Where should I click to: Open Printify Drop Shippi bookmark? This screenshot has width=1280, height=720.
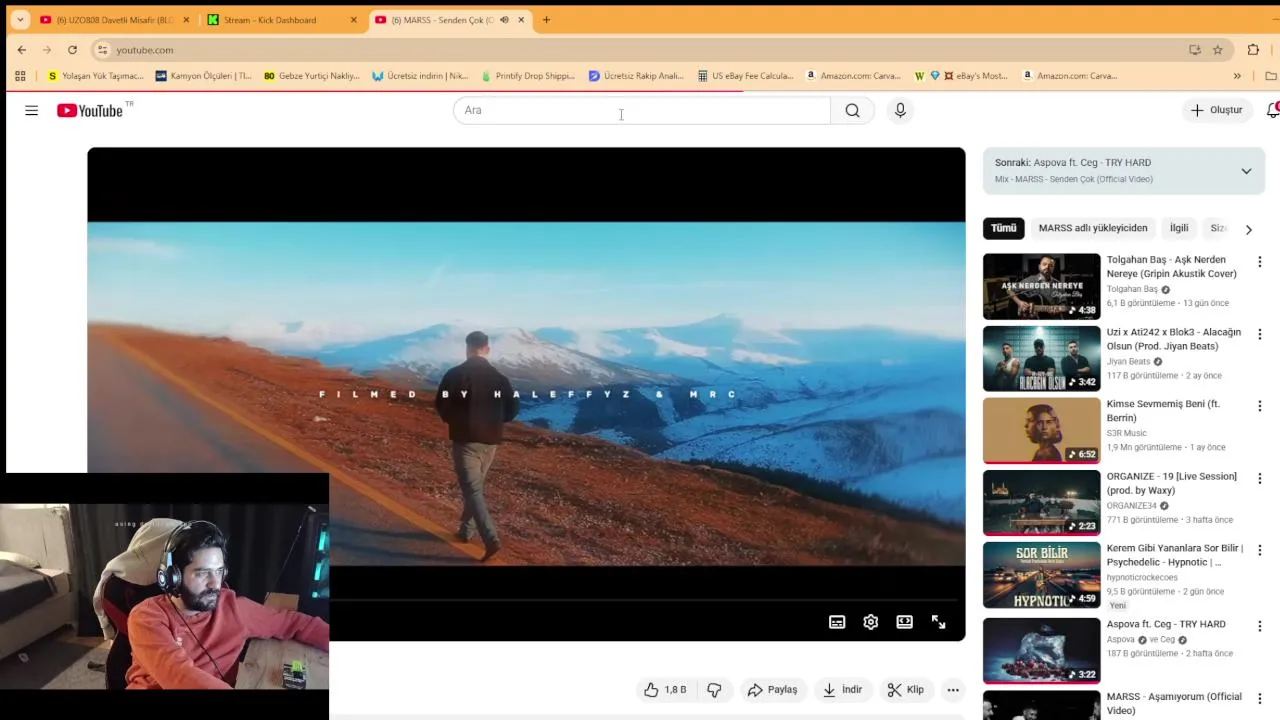coord(528,76)
